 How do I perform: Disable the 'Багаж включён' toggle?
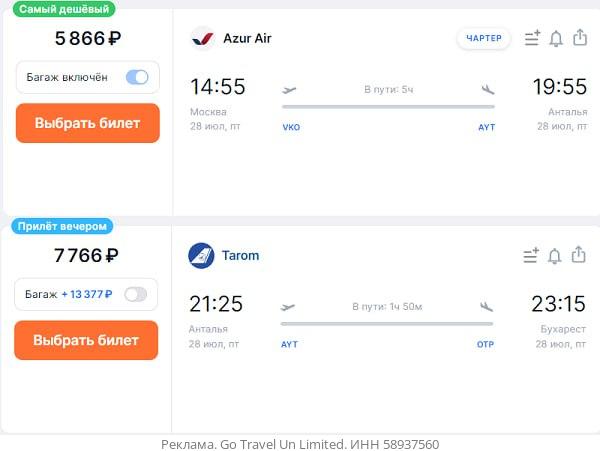click(137, 77)
